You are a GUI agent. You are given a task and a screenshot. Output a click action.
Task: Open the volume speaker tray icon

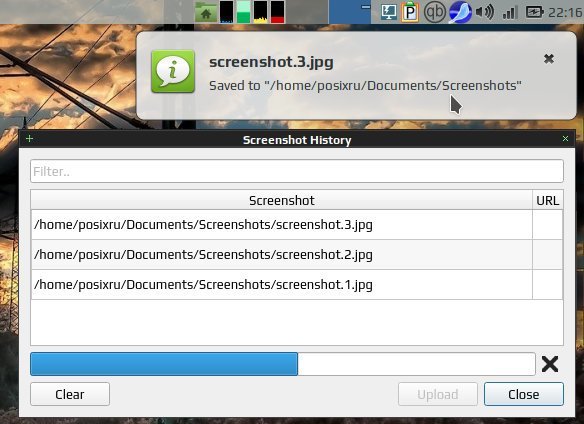(485, 12)
